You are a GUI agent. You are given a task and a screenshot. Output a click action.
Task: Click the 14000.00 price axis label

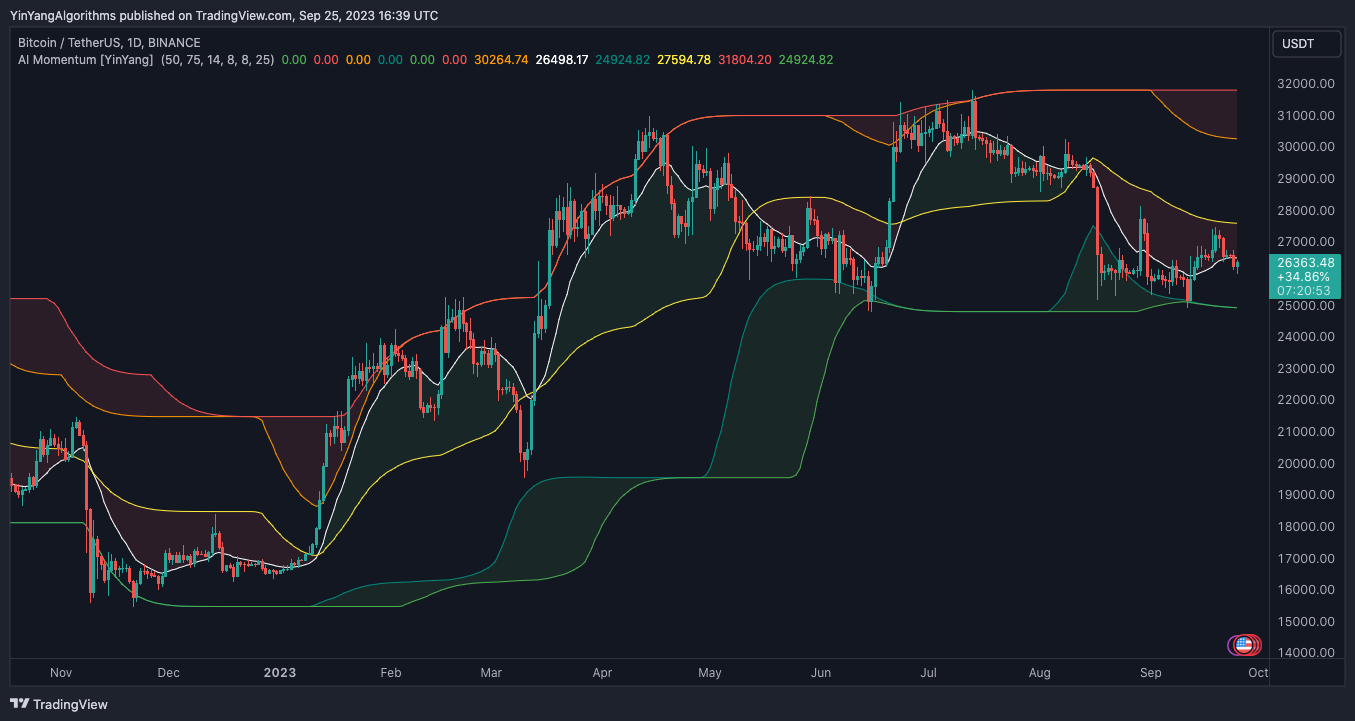(x=1306, y=653)
